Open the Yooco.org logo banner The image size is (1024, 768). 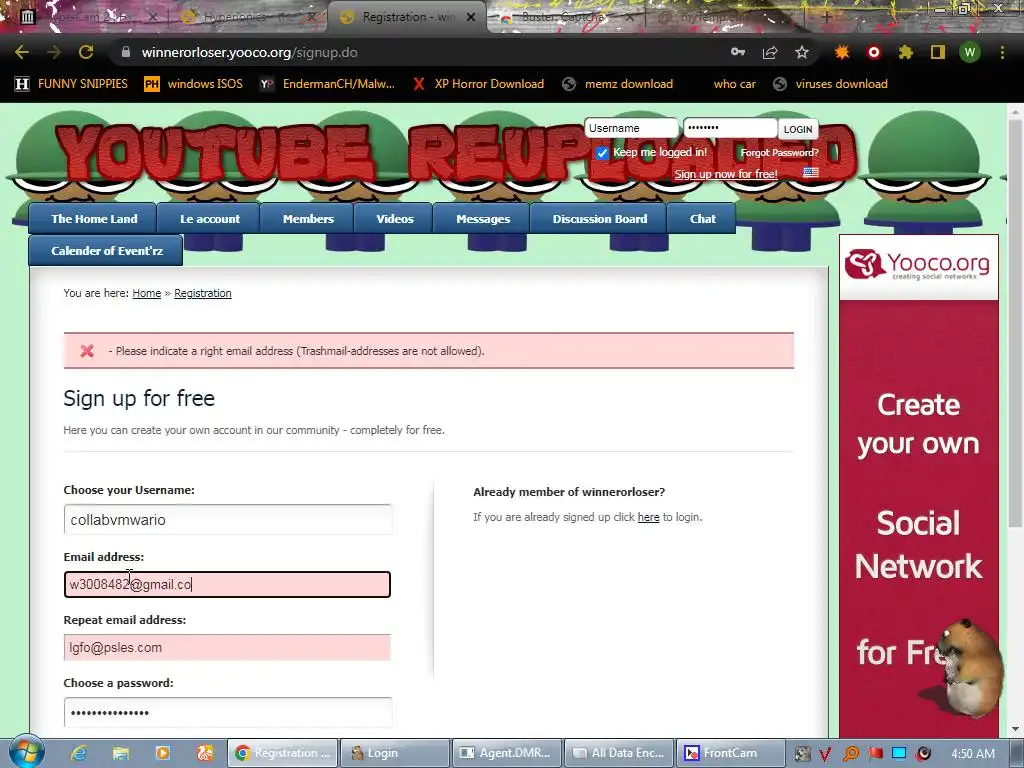click(x=918, y=266)
